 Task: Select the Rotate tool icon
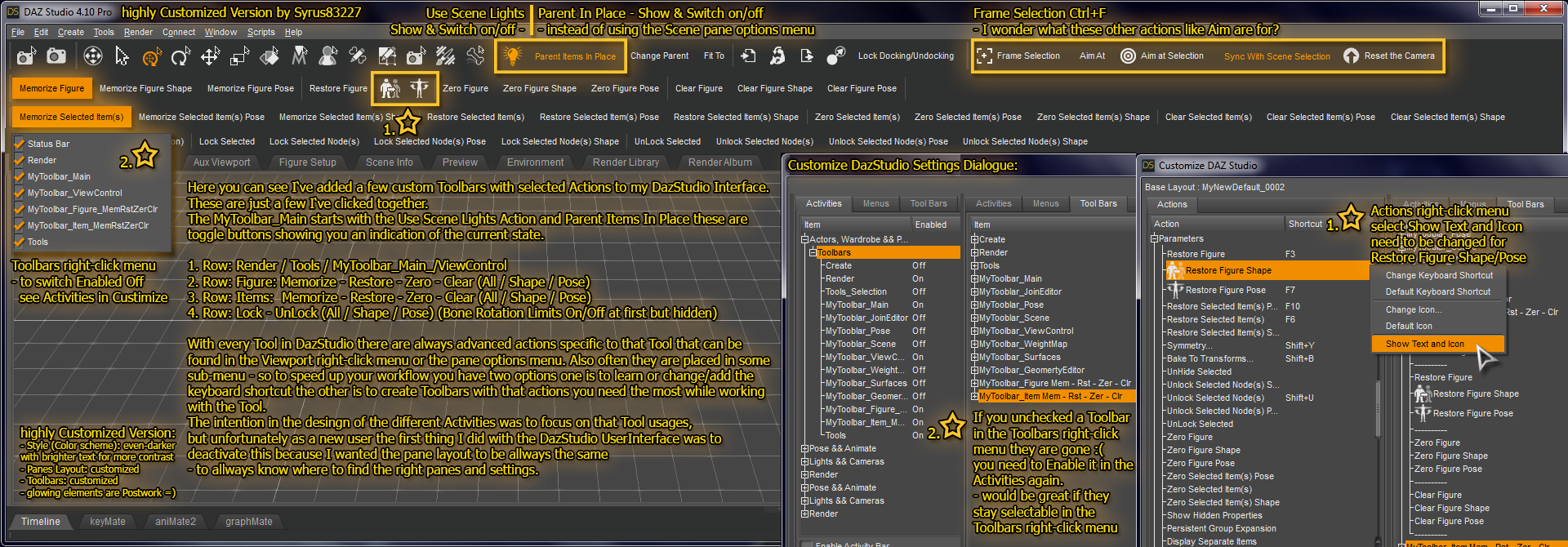(x=180, y=56)
